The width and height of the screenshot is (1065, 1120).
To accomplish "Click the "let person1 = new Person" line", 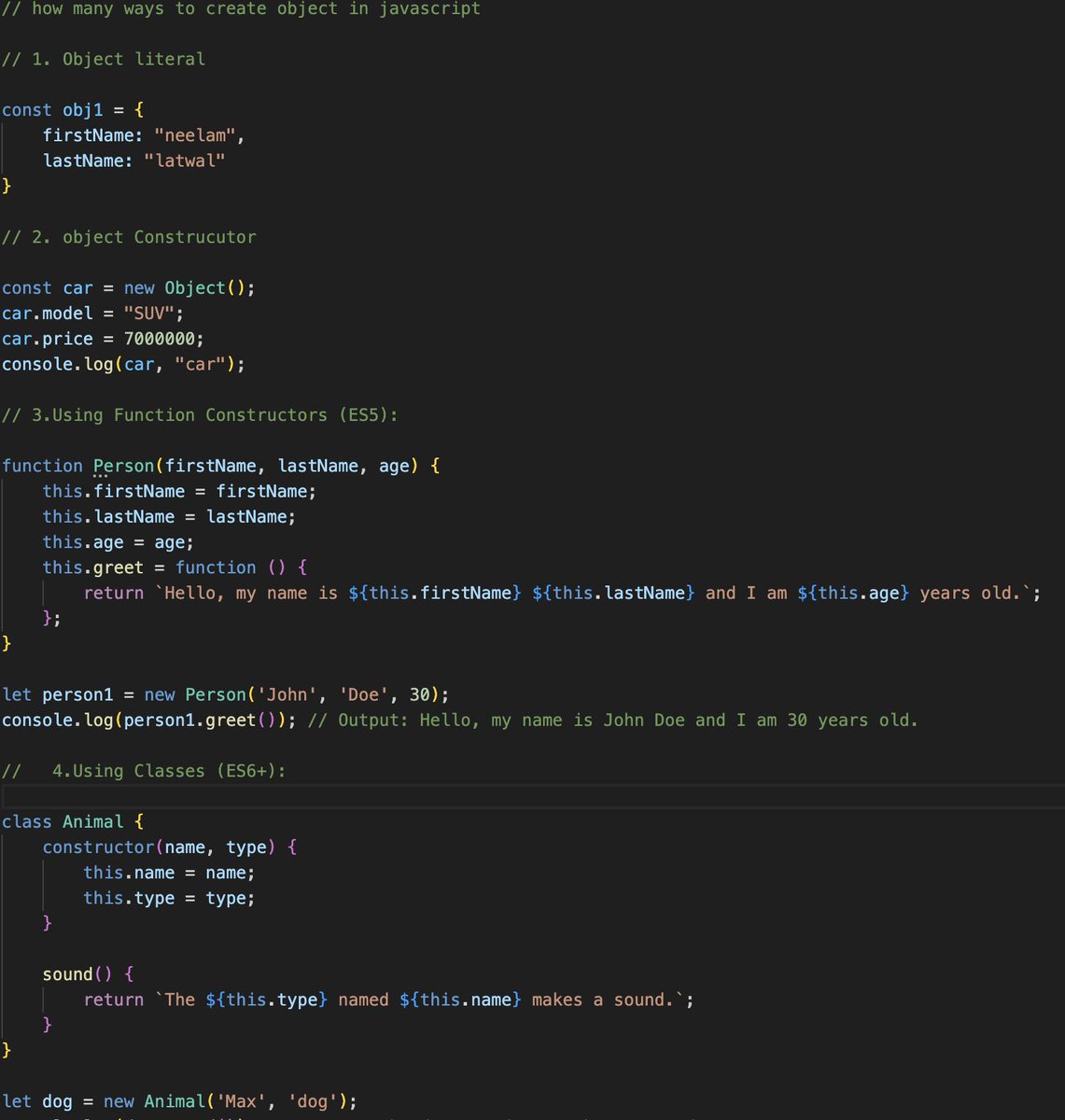I will coord(226,694).
